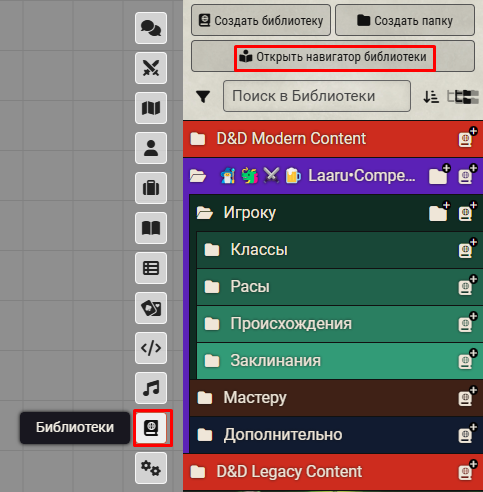
Task: Click the filter funnel icon beside search
Action: coord(203,96)
